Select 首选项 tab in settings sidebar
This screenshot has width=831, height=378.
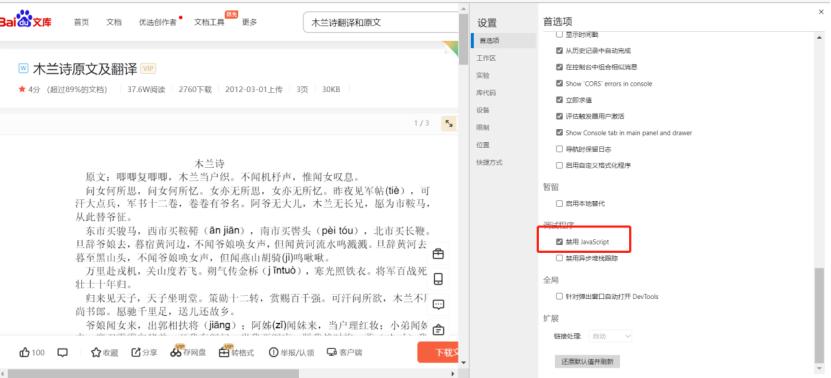click(503, 41)
